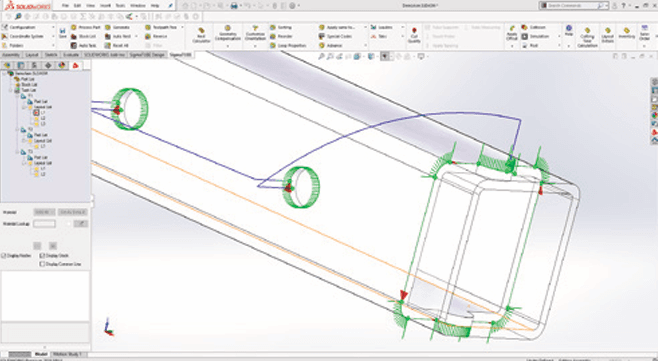This screenshot has height=361, width=658.
Task: Open the Simulation dropdown arrow
Action: (559, 37)
